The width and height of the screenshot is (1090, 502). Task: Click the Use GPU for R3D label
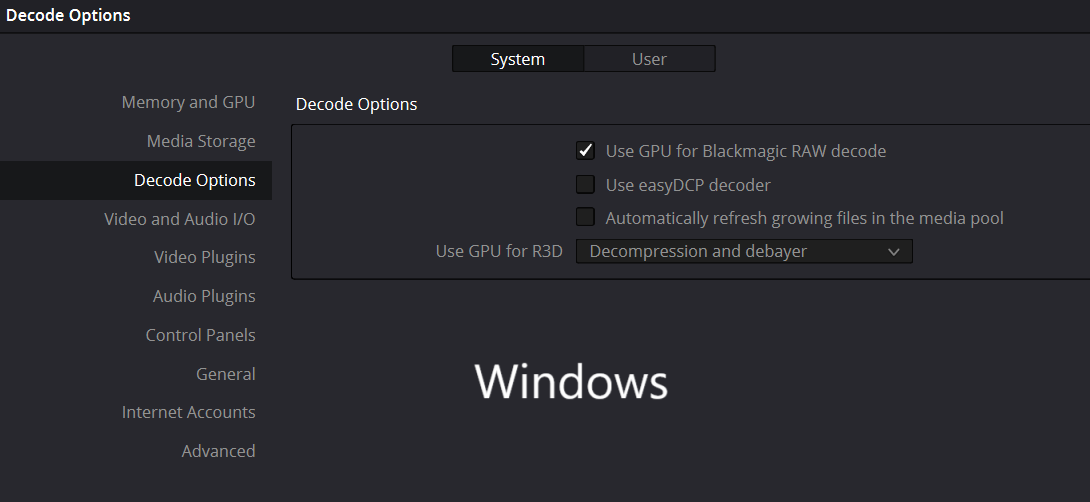click(499, 251)
